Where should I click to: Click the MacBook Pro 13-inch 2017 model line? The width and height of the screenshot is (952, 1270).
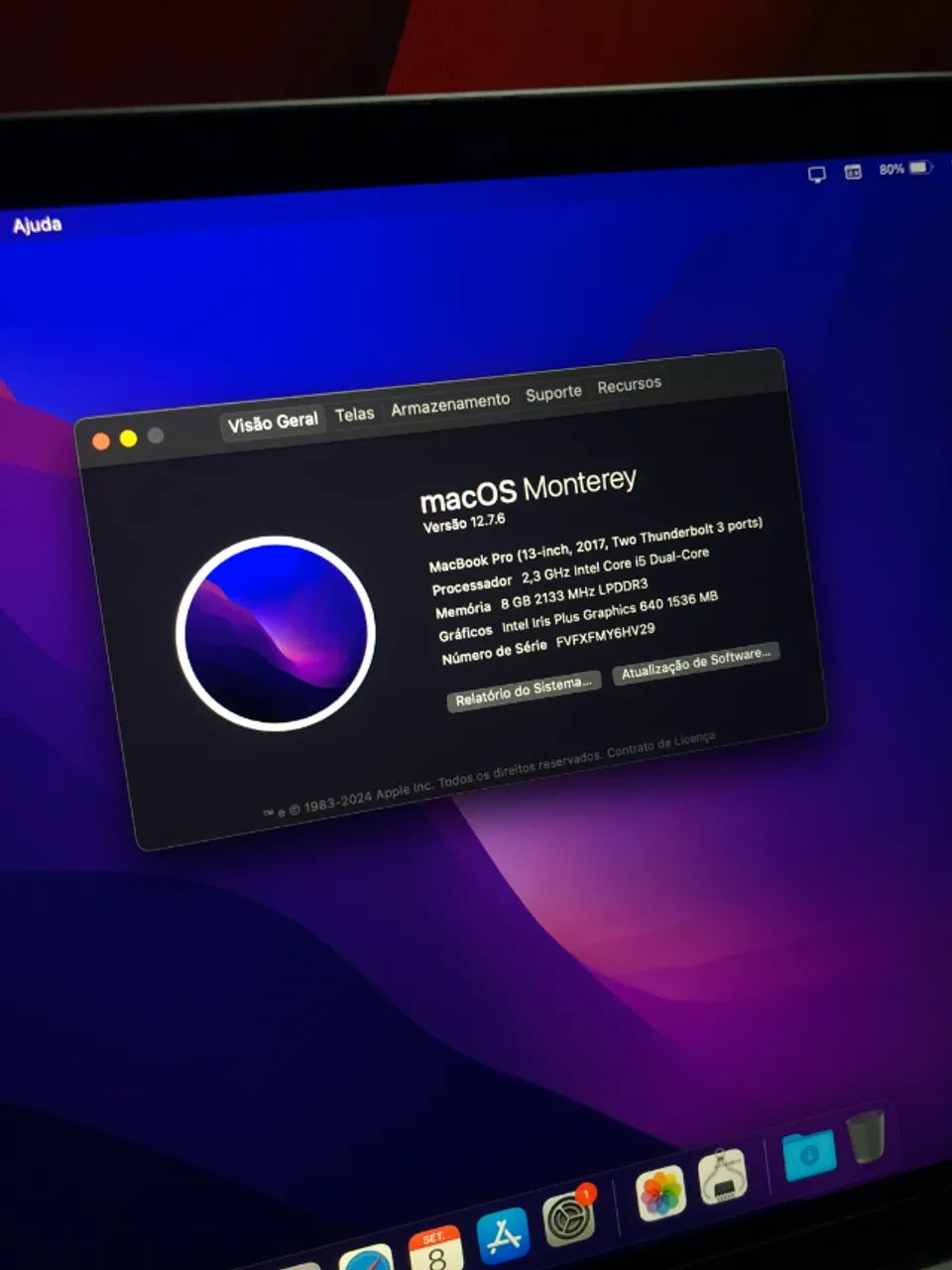tap(595, 545)
